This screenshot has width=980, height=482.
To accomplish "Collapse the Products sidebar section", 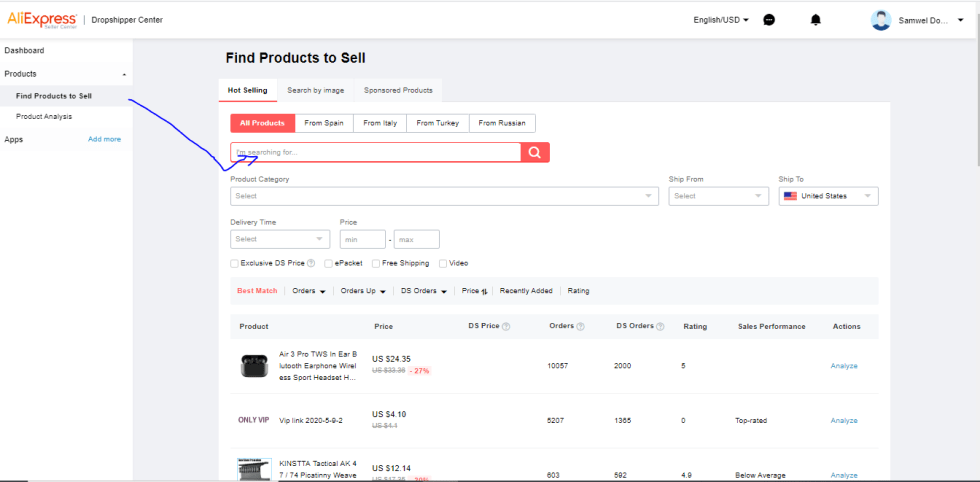I will (x=124, y=74).
